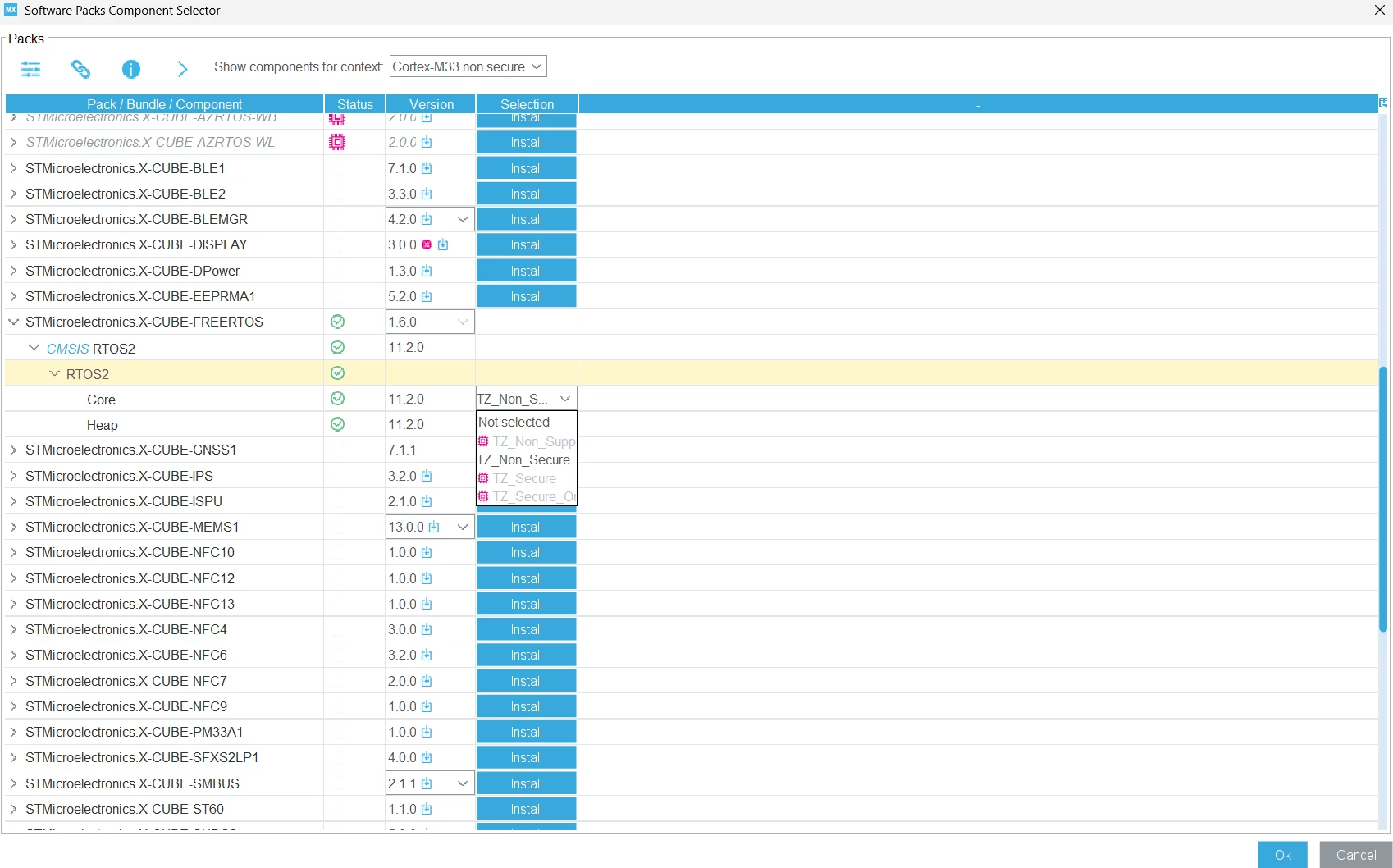1393x868 pixels.
Task: Expand the STMicroelectronics.X-CUBE-GNSS1 pack
Action: click(x=13, y=450)
